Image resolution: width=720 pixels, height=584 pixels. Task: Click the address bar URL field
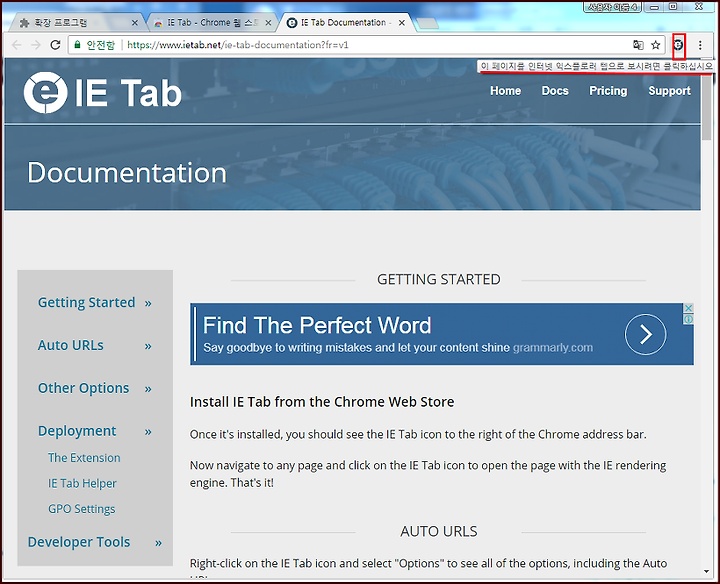367,45
